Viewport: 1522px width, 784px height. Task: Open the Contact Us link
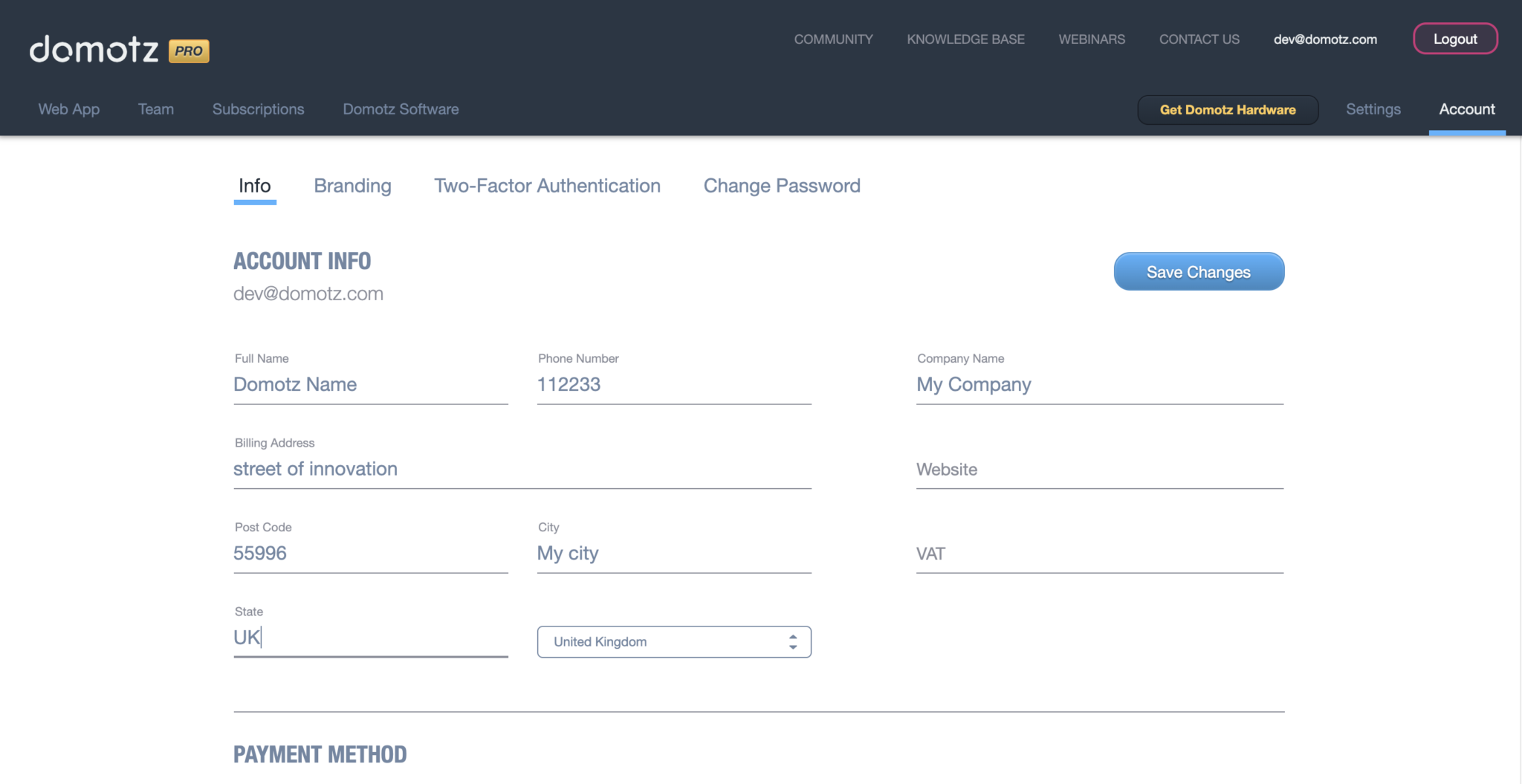[1199, 39]
